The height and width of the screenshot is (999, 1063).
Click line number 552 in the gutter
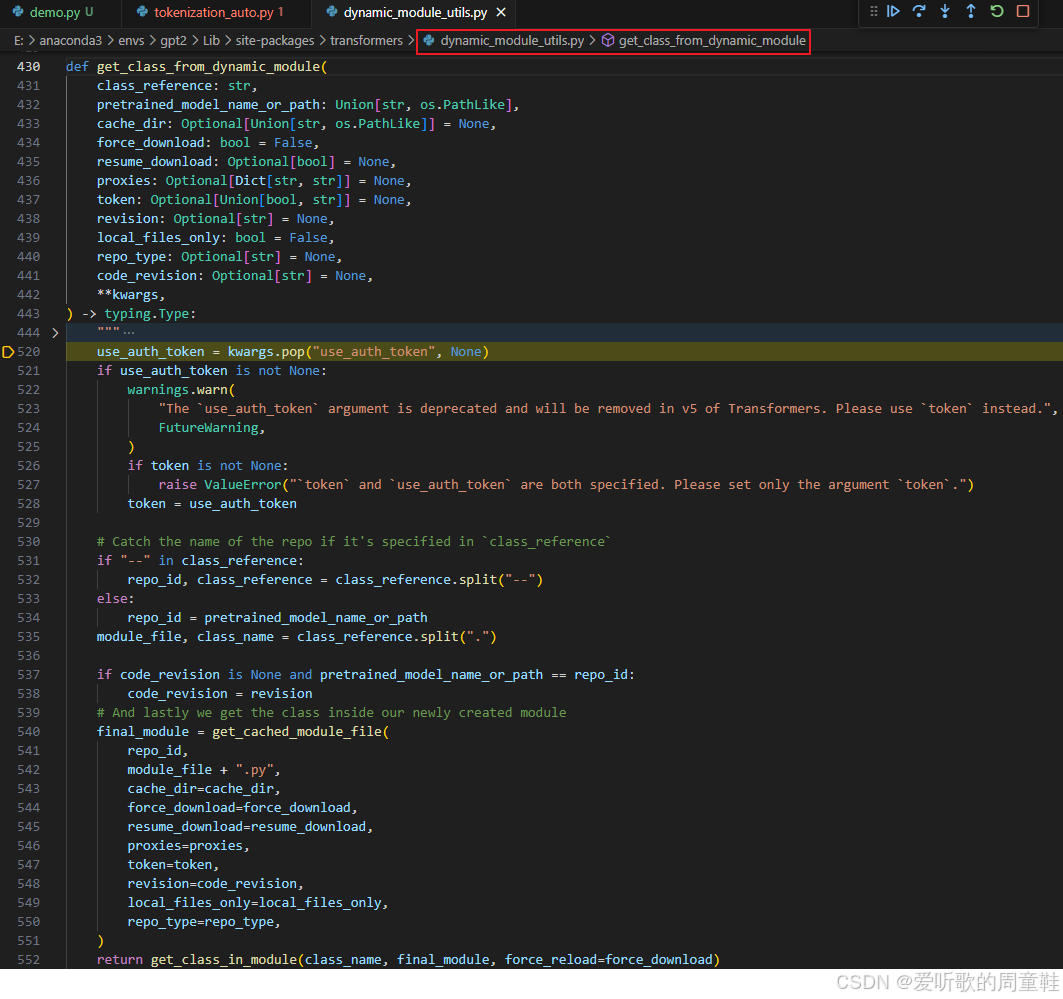(x=28, y=959)
